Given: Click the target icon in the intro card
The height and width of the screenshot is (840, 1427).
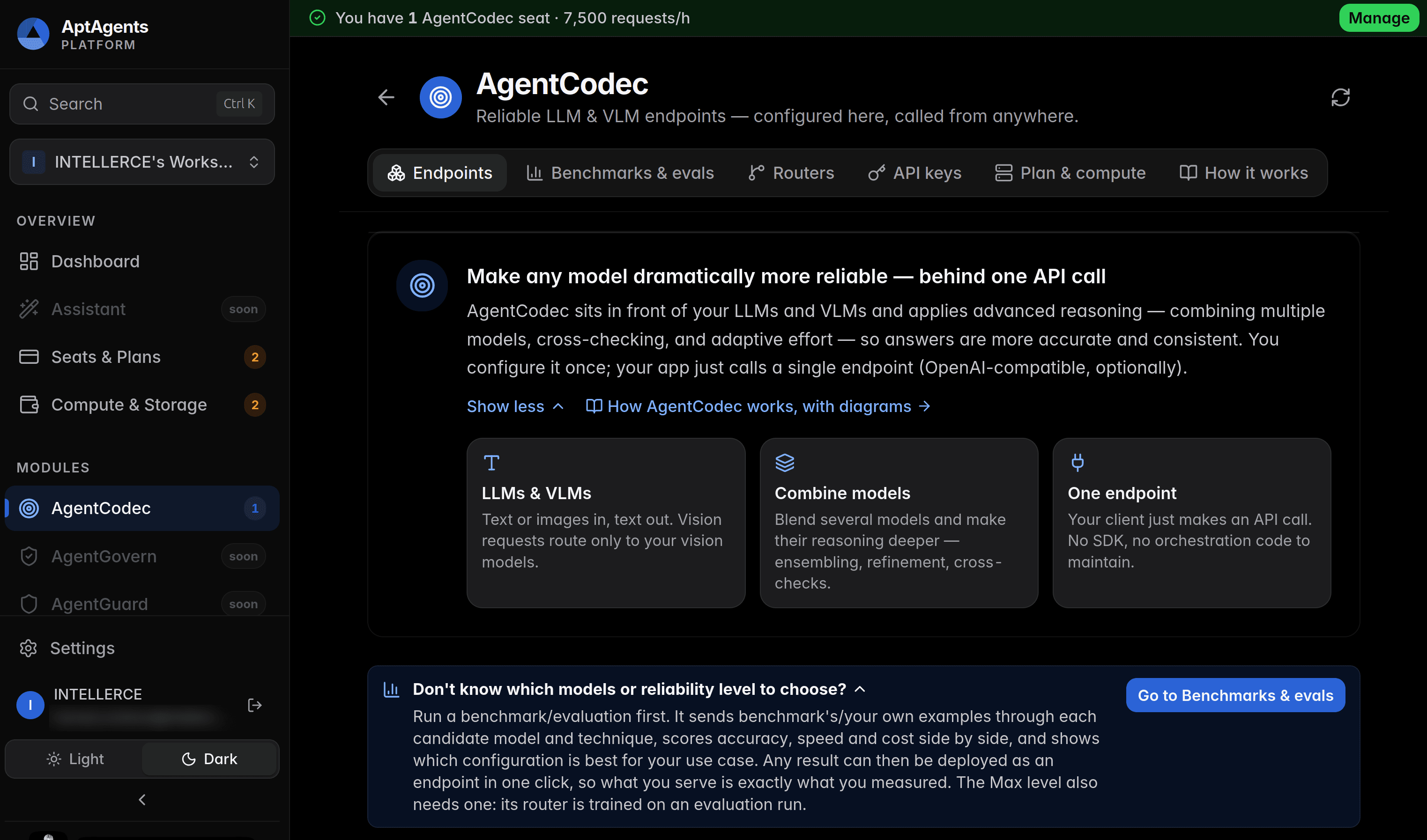Looking at the screenshot, I should coord(422,285).
